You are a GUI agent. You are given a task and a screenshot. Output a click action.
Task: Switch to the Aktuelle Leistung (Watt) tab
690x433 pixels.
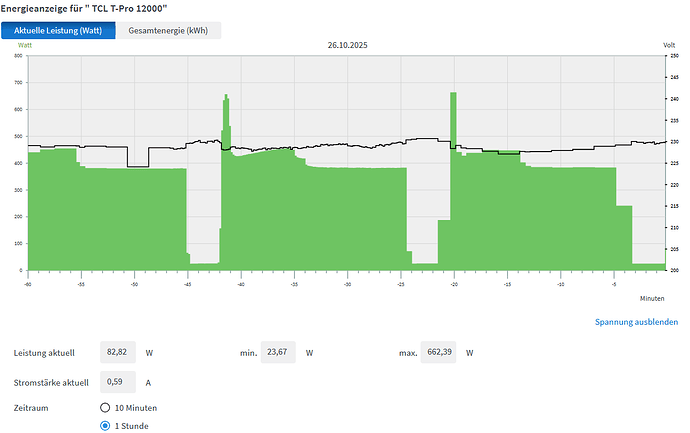pos(64,30)
